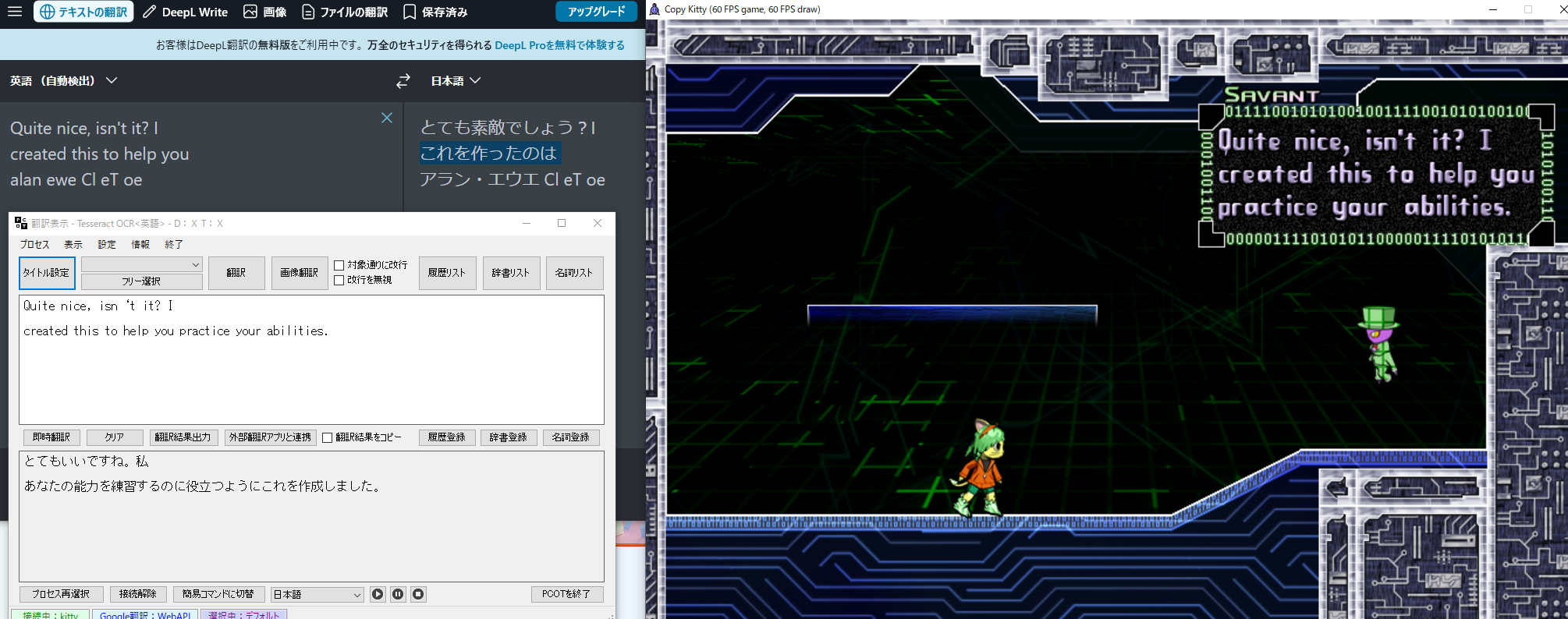The width and height of the screenshot is (1568, 619).
Task: Select the テキストの翻訳 tab in DeepL
Action: (x=83, y=12)
